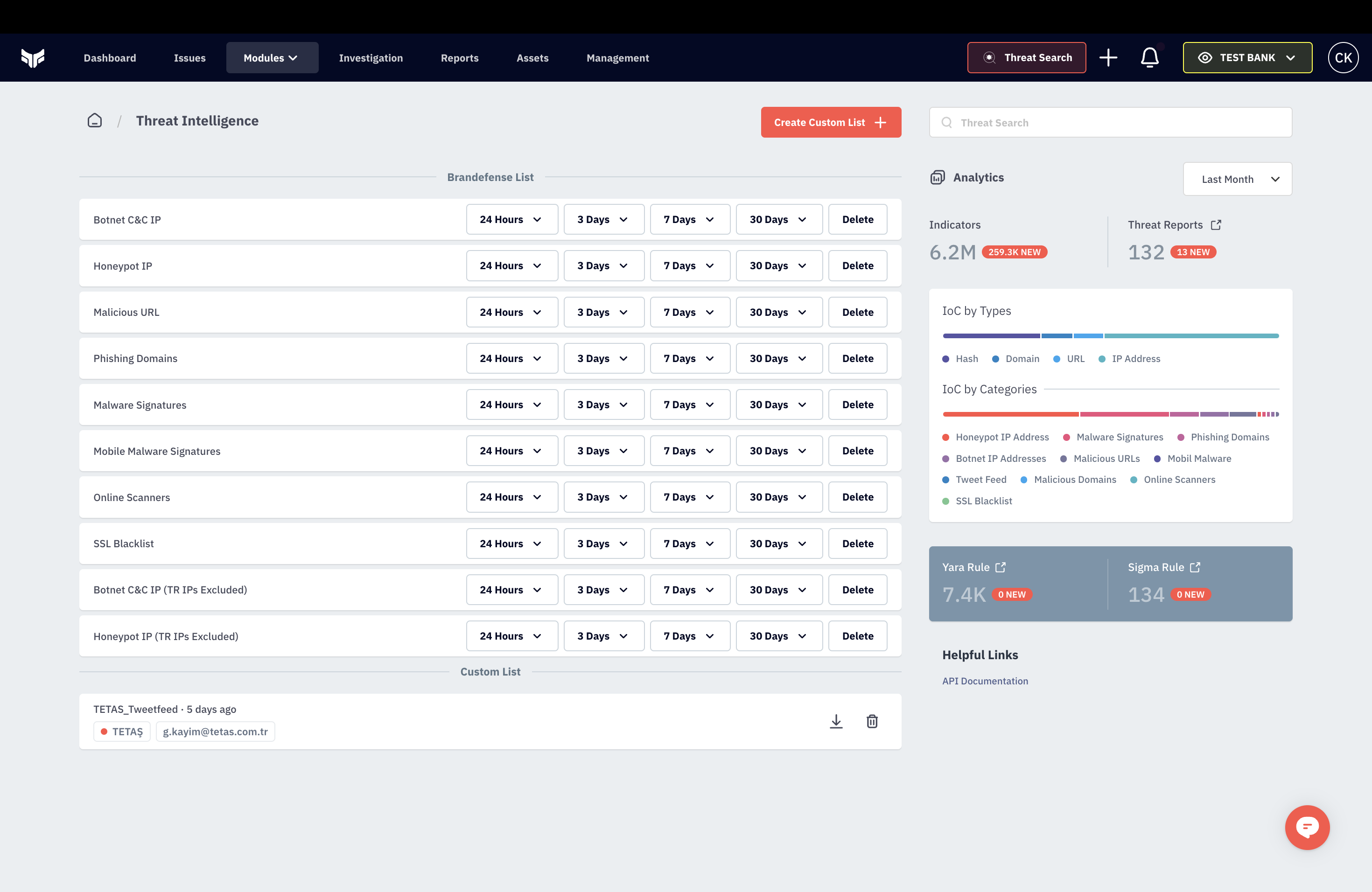The image size is (1372, 892).
Task: Click the Brandefense logo in the top left
Action: 34,58
